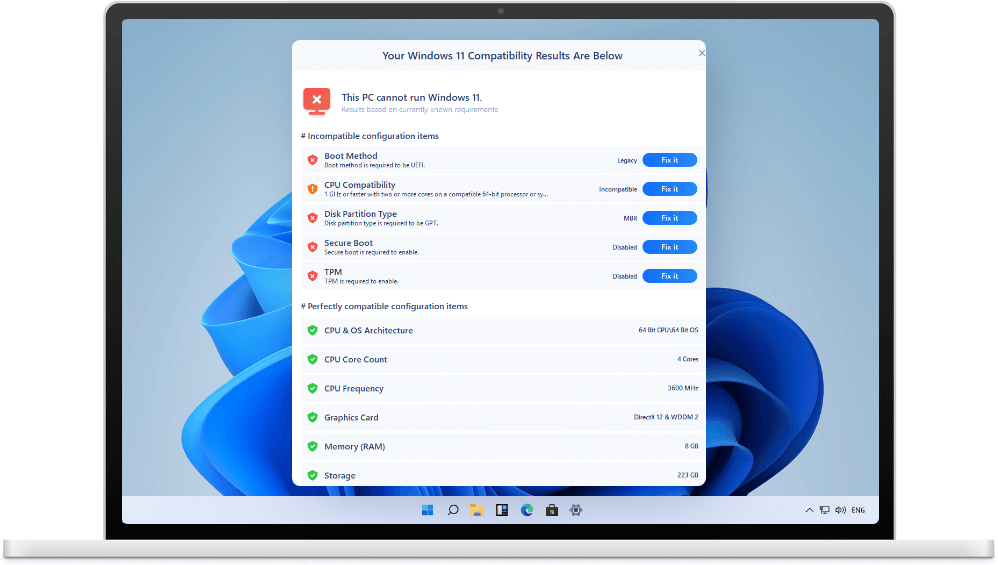Close the compatibility results dialog
998x565 pixels.
701,53
